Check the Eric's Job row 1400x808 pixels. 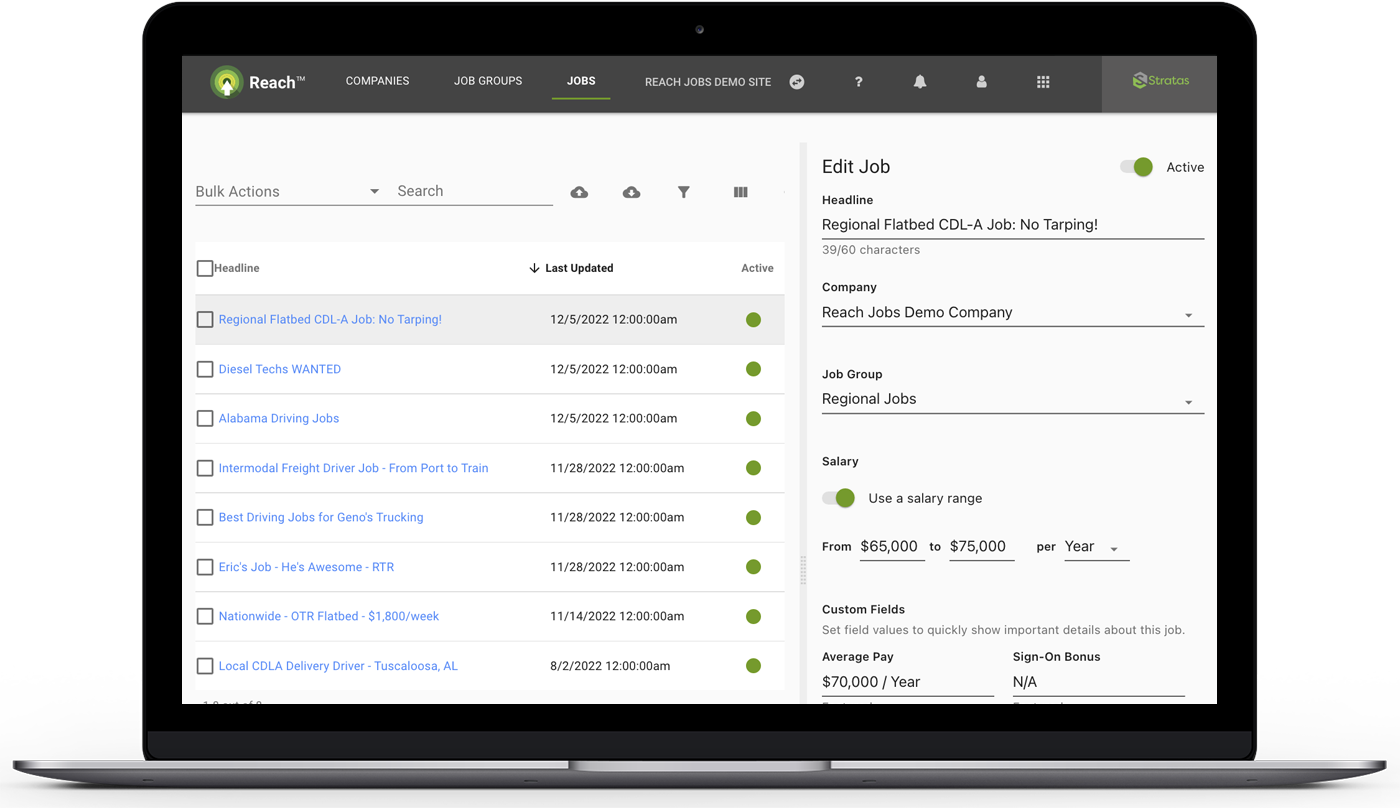point(205,567)
